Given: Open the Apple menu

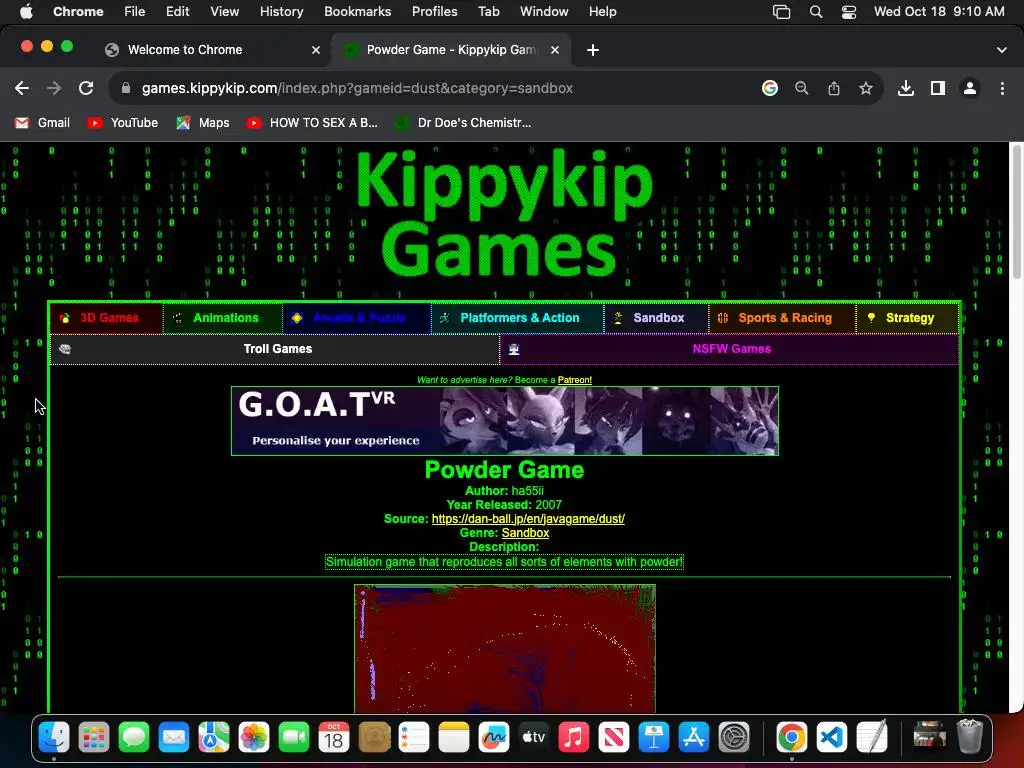Looking at the screenshot, I should point(26,12).
